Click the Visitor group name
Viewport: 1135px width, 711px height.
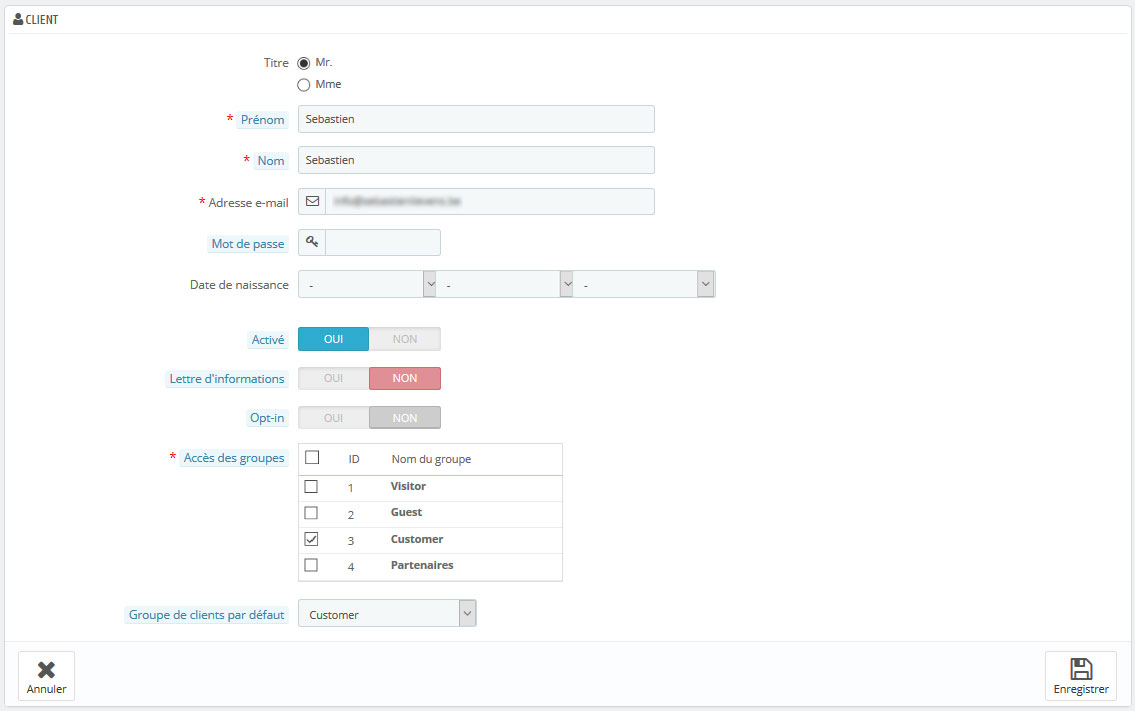[408, 486]
